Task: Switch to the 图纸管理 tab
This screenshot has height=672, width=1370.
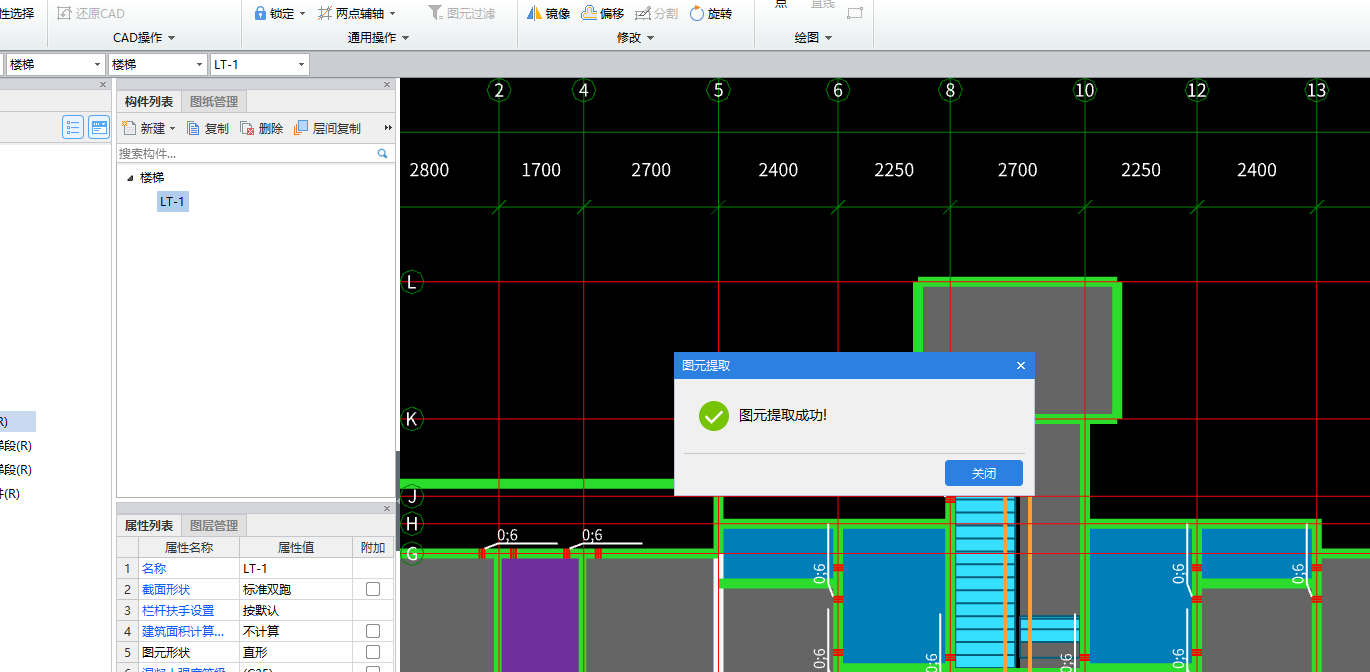Action: click(x=214, y=101)
